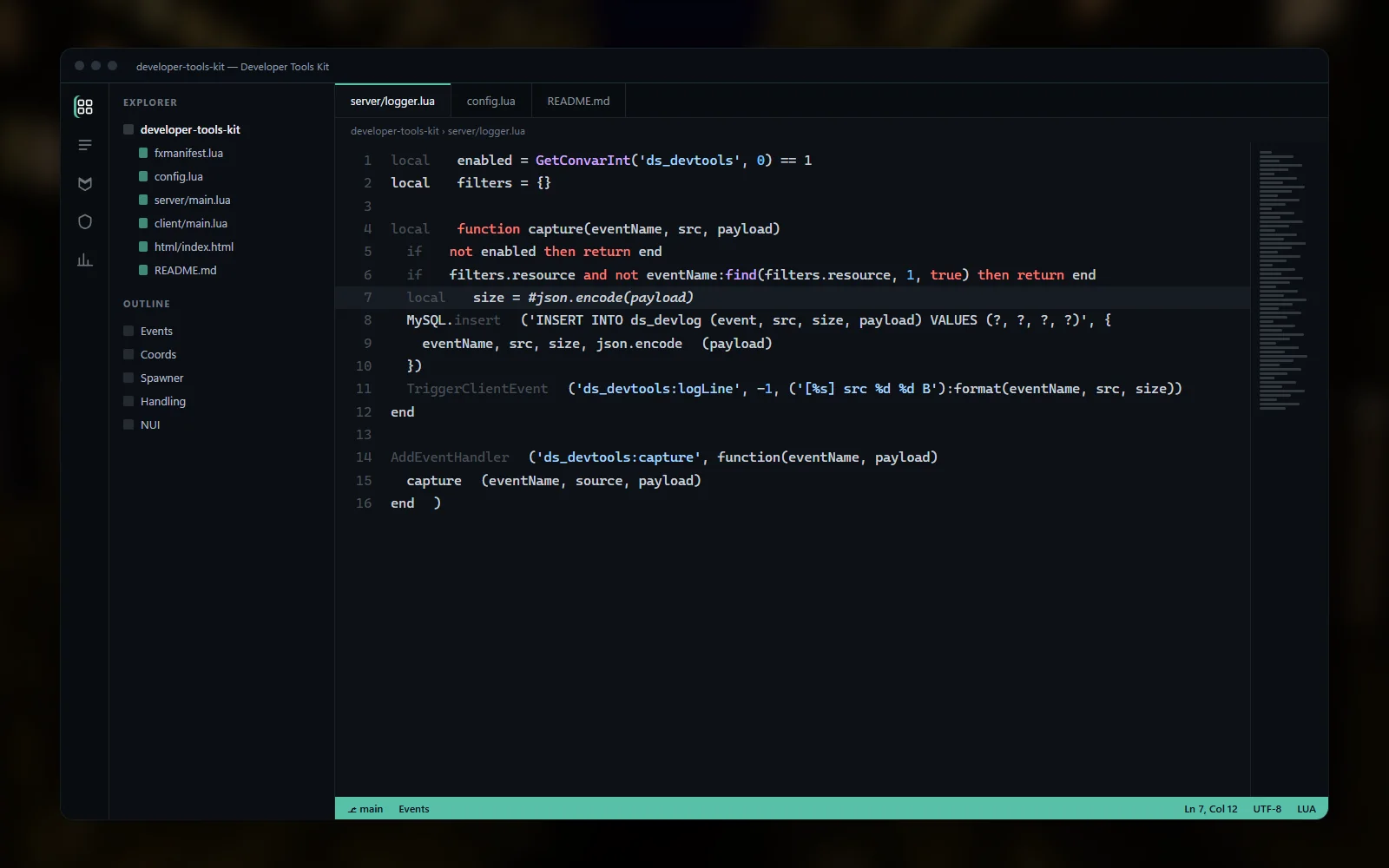Click 'capture' call on line 15
Viewport: 1389px width, 868px height.
[x=434, y=480]
